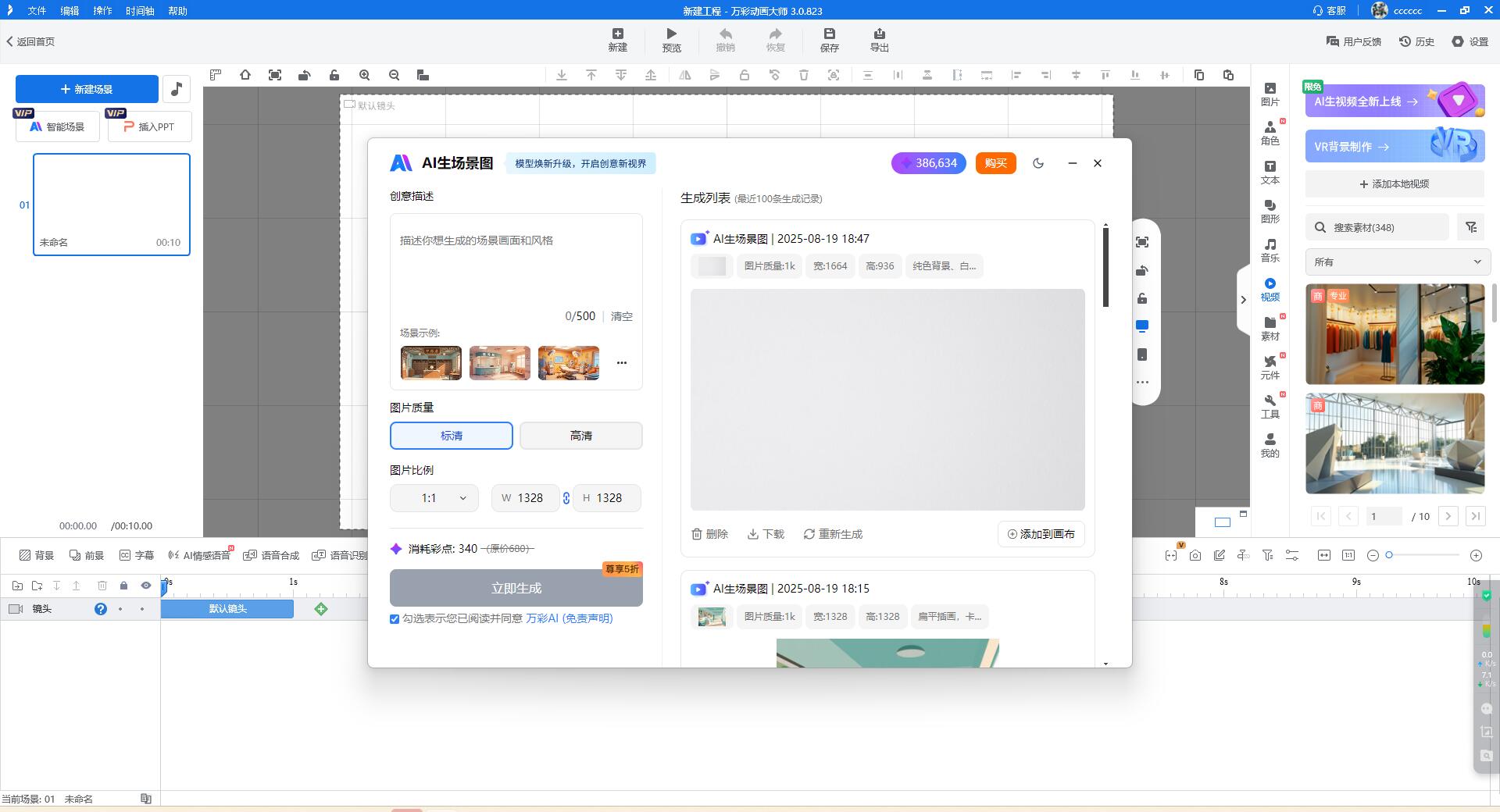Click the canvas zoom out magnifier
This screenshot has width=1500, height=812.
[394, 75]
